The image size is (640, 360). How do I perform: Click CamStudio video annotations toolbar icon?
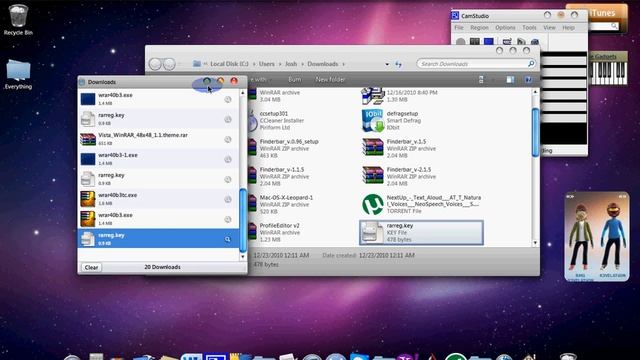pos(534,42)
